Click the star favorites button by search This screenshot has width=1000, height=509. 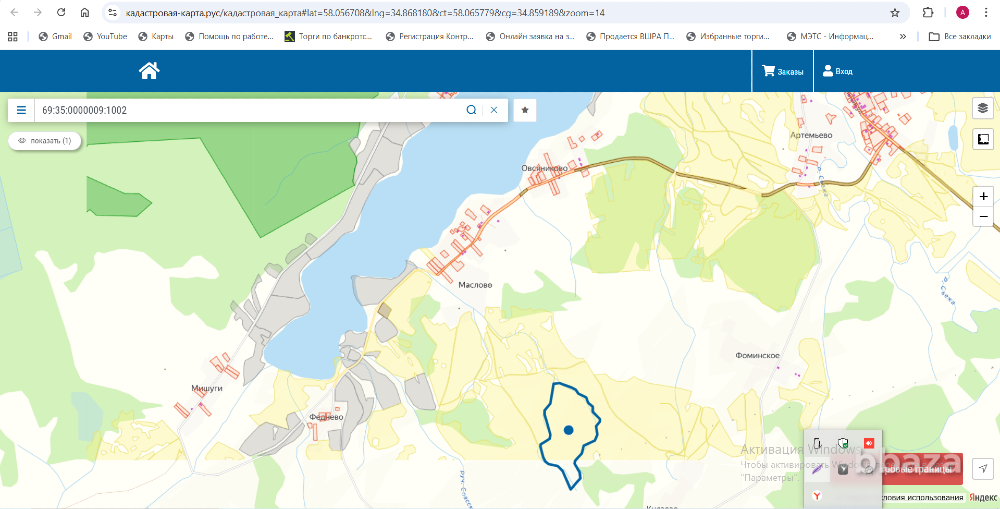tap(525, 110)
